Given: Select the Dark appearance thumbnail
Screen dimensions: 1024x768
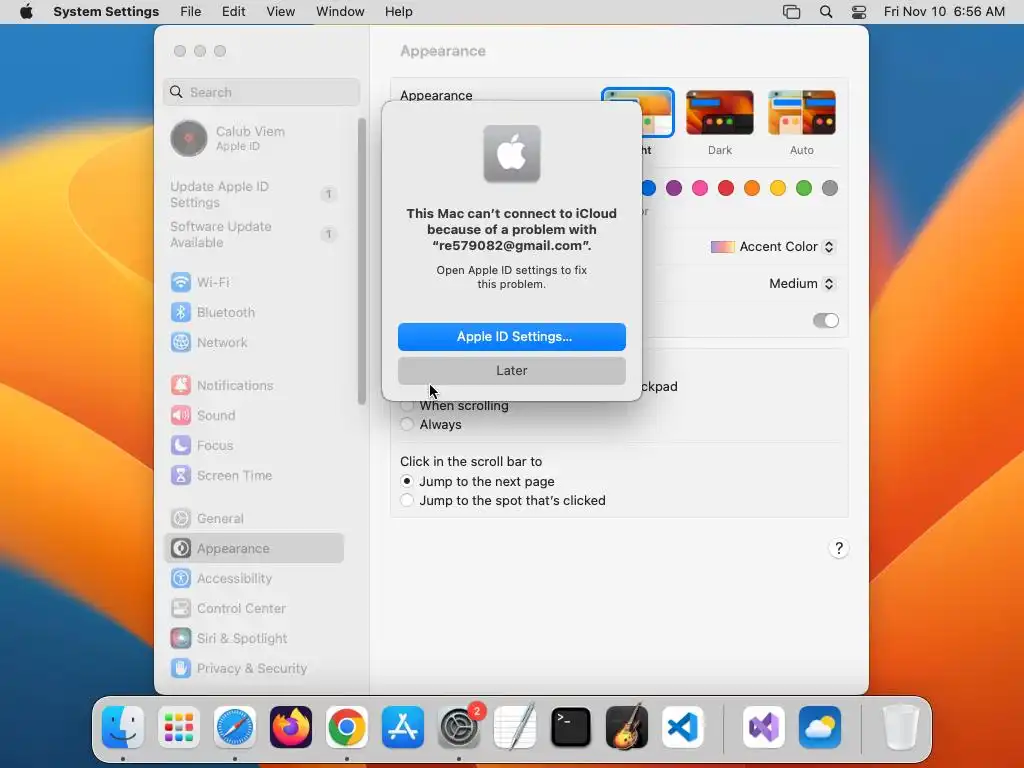Looking at the screenshot, I should (720, 113).
